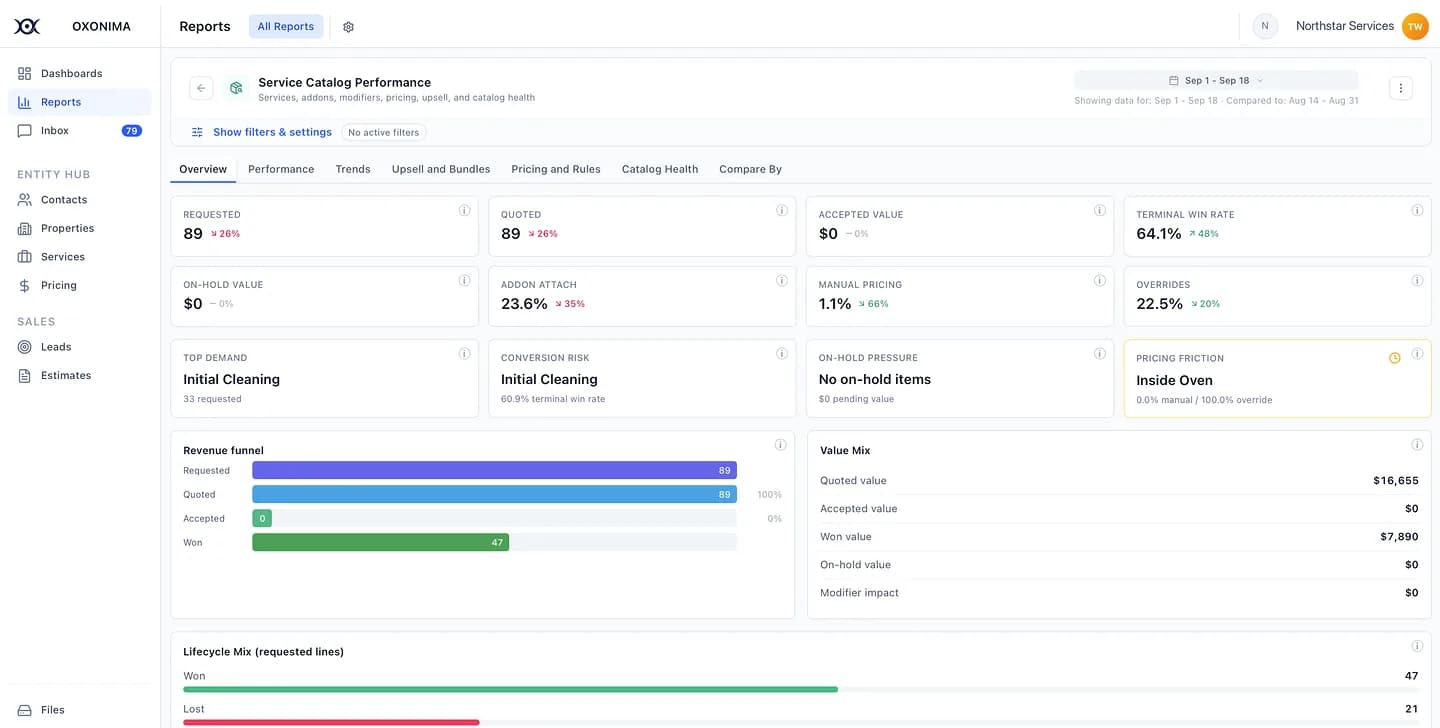Click the info icon on Value Mix panel
The width and height of the screenshot is (1440, 728).
pyautogui.click(x=1417, y=445)
